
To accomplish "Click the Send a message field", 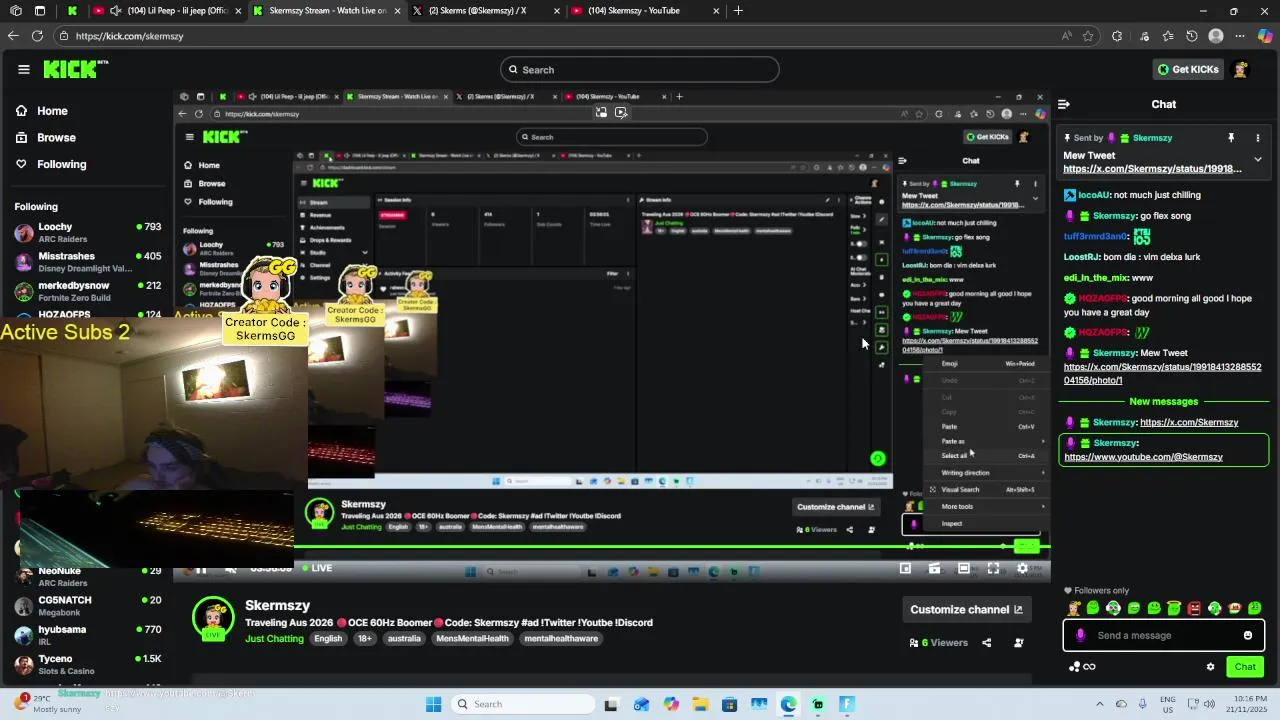I will (1164, 635).
